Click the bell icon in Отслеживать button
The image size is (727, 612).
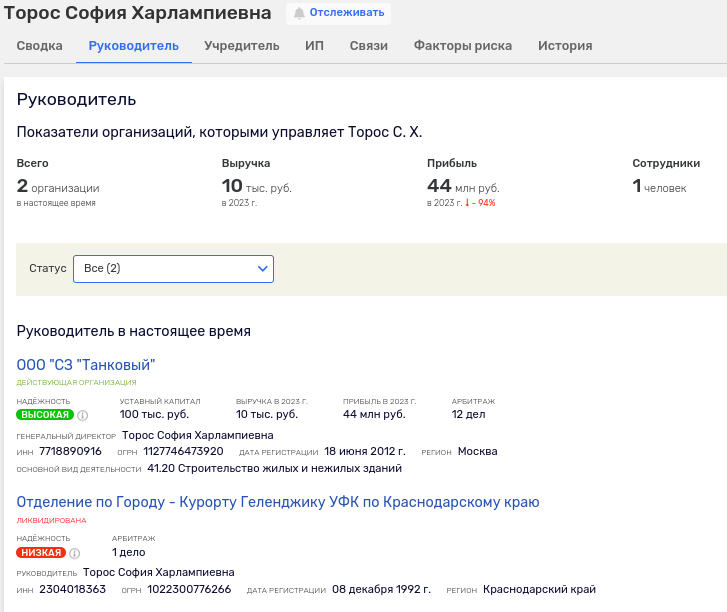[299, 13]
